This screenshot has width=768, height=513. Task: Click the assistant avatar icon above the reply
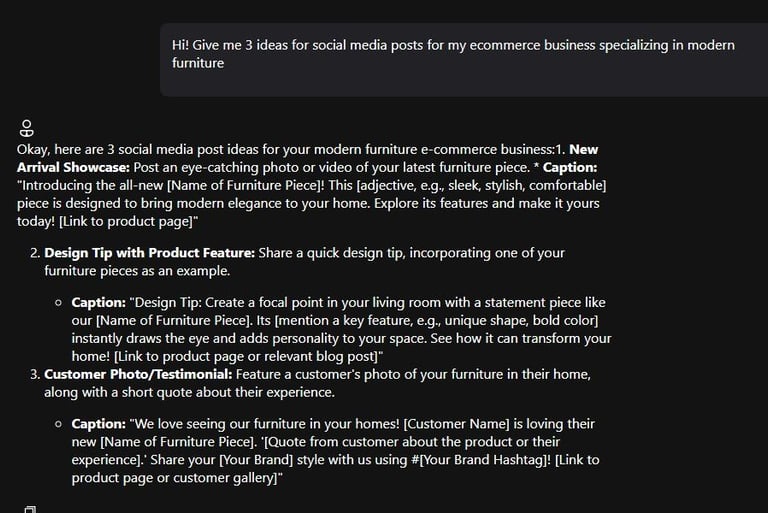pos(26,128)
